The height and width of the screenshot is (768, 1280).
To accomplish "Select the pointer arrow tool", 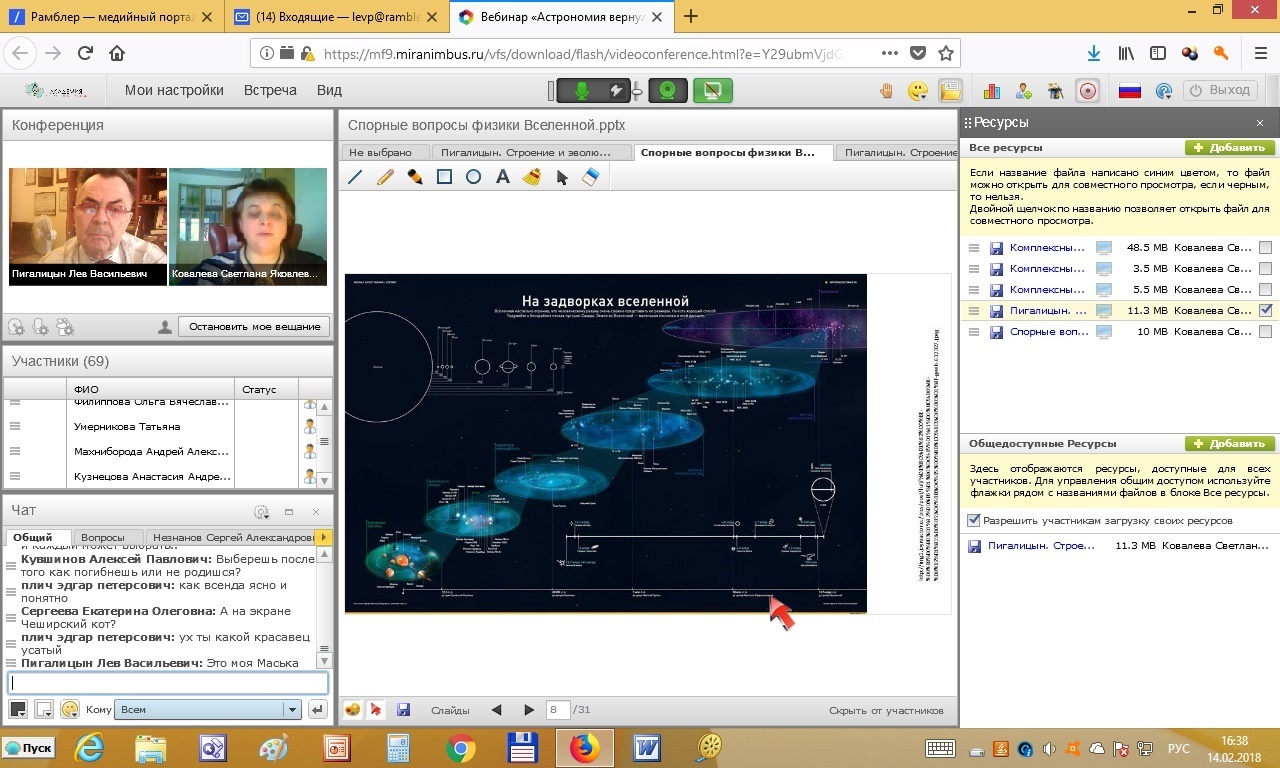I will pos(562,177).
